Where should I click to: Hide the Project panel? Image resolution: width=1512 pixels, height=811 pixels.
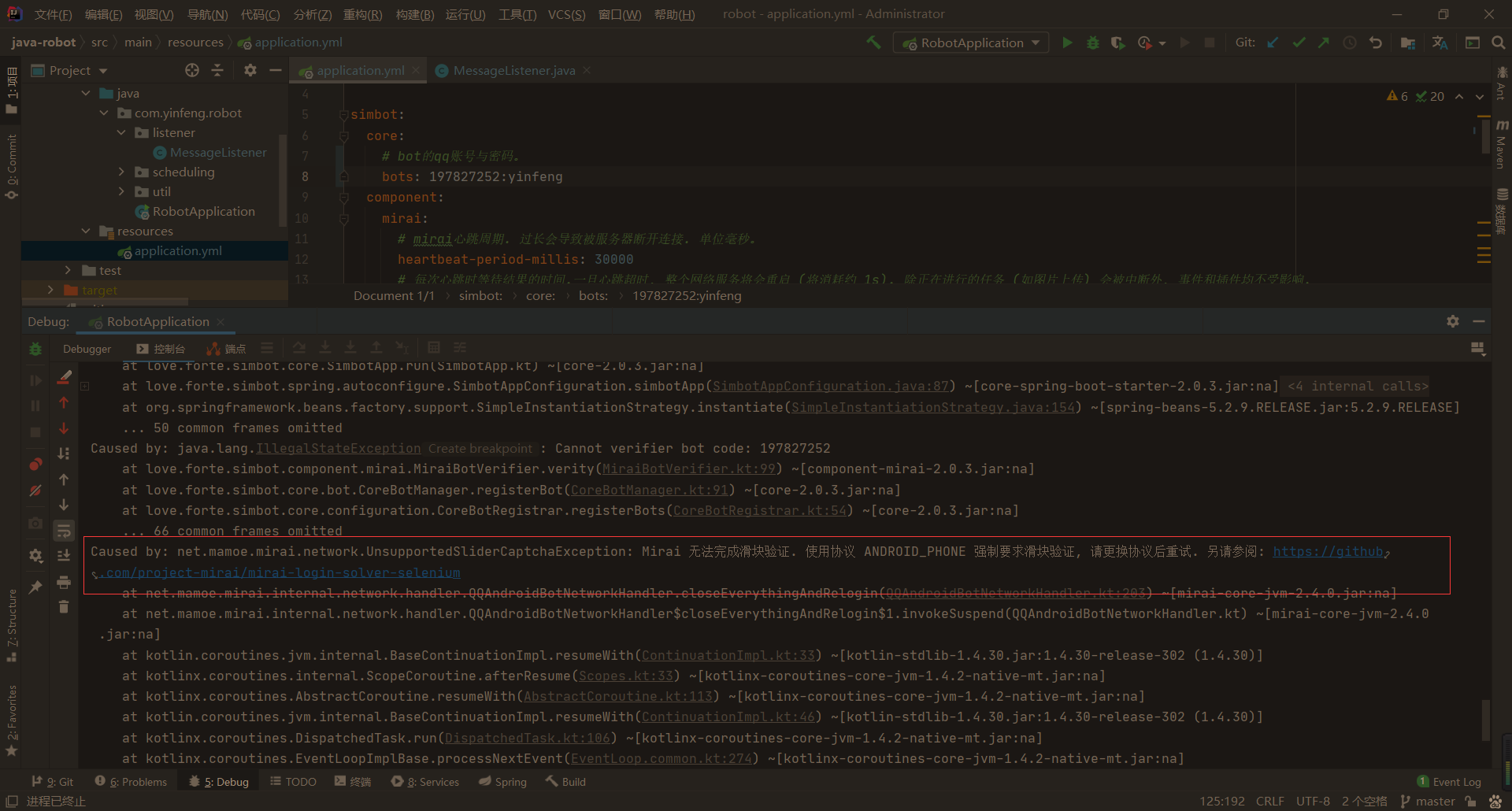[x=275, y=70]
